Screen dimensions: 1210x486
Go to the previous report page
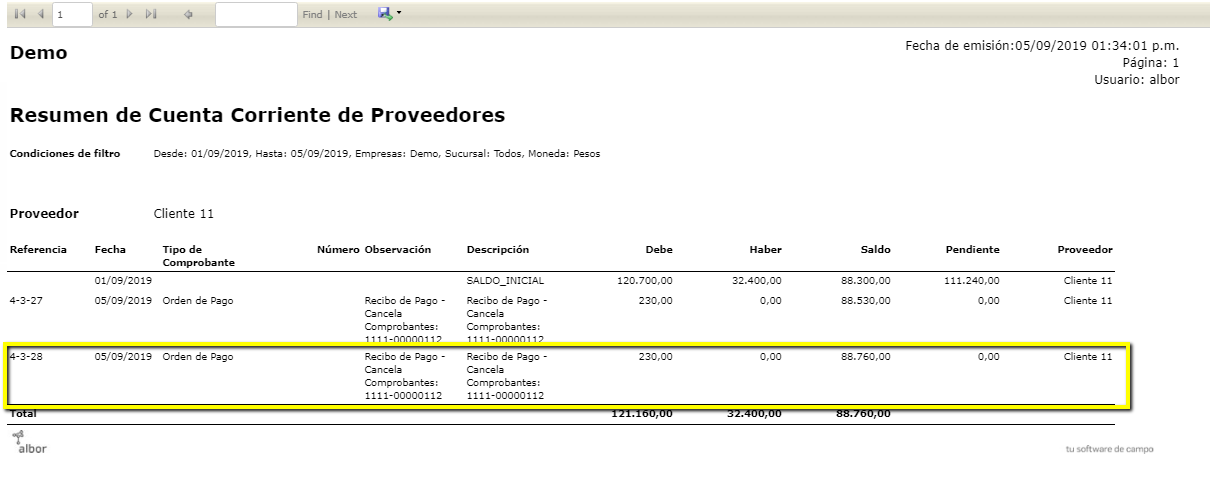coord(42,15)
